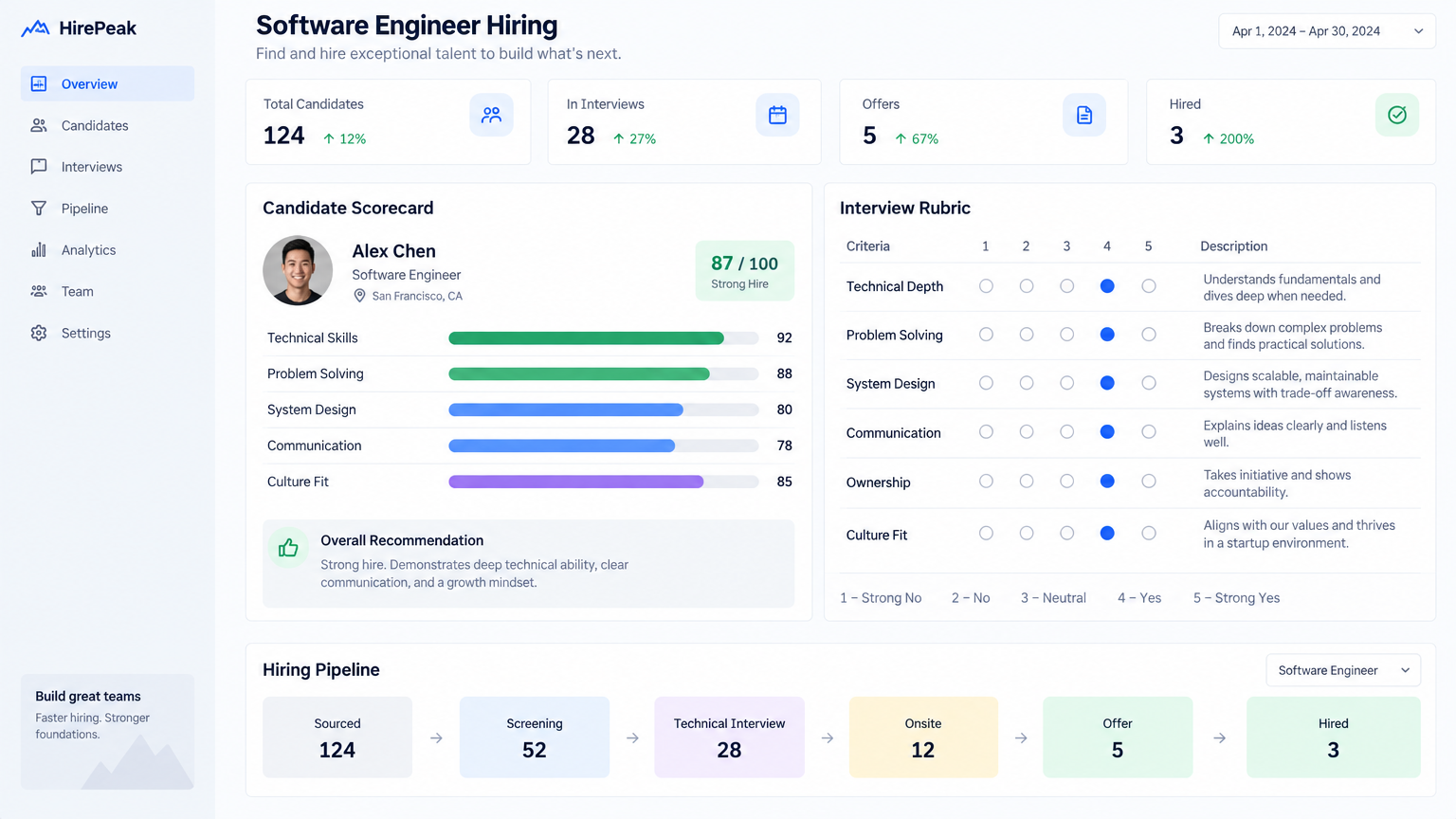Click the thumbs-up recommendation icon
The image size is (1456, 819).
(288, 548)
